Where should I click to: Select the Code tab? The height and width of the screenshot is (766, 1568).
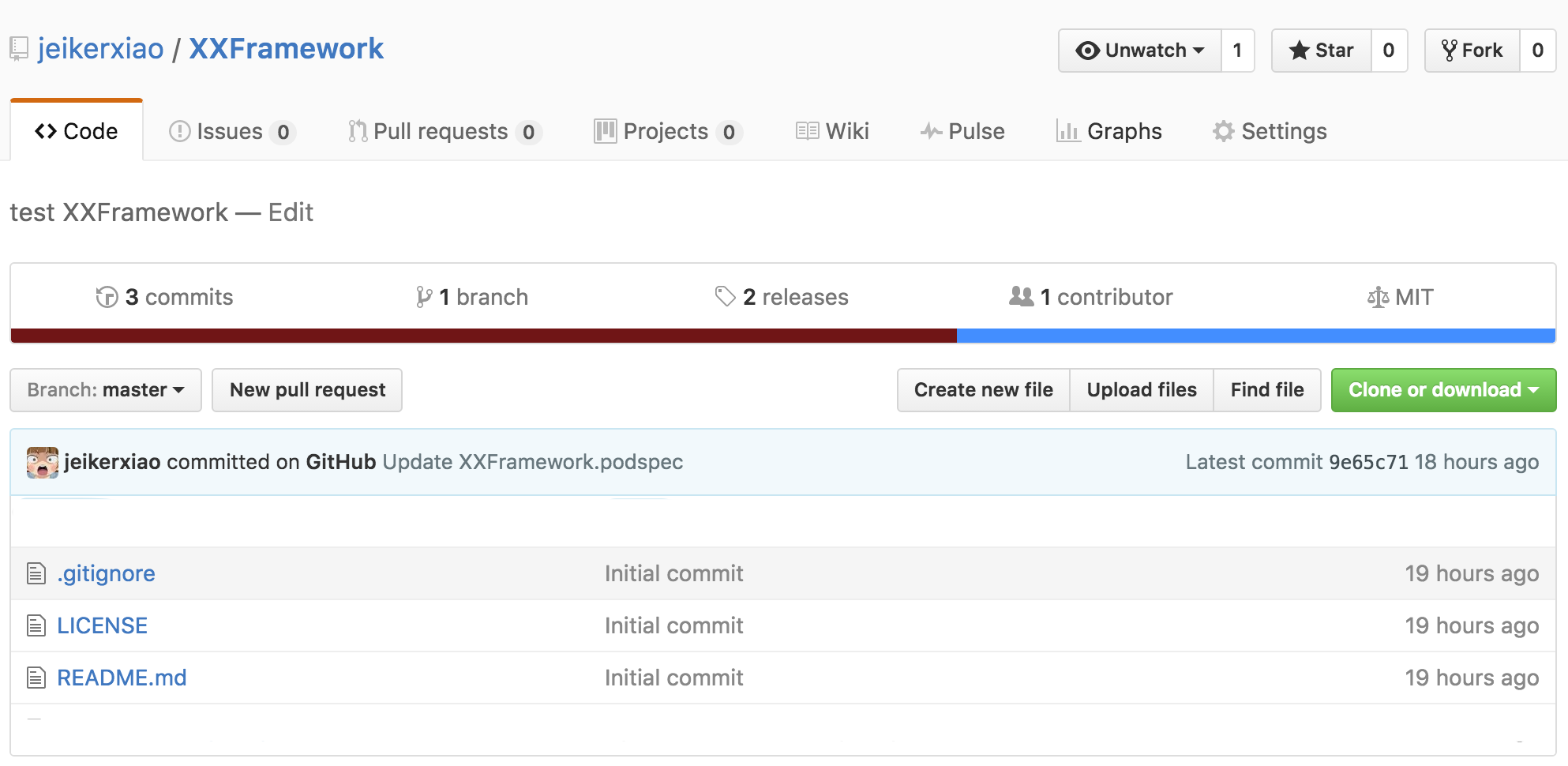click(x=77, y=131)
